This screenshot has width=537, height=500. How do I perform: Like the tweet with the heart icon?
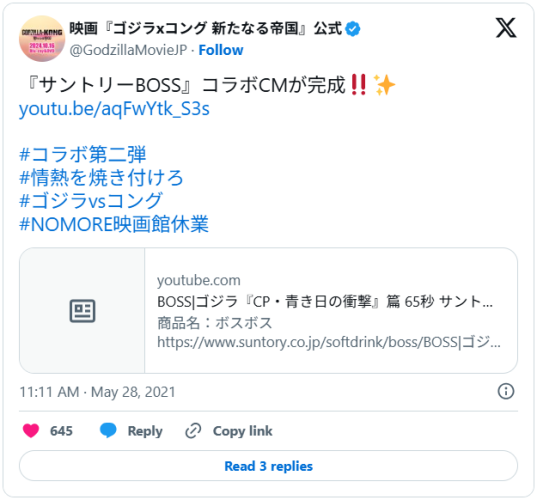pyautogui.click(x=31, y=430)
